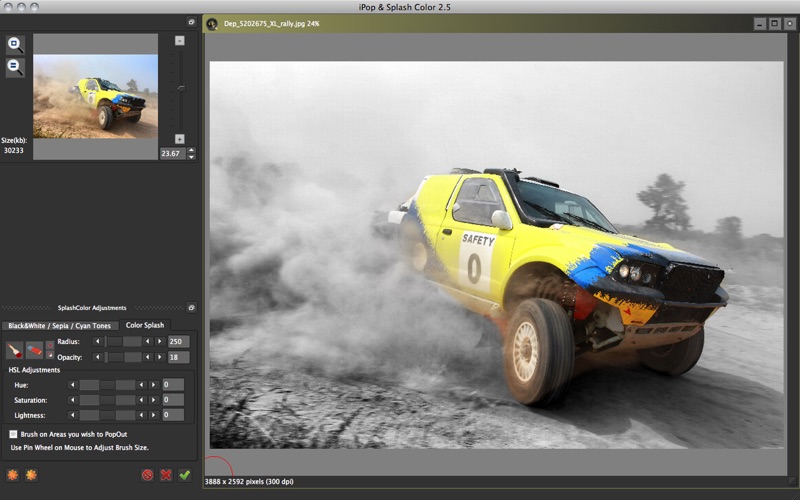This screenshot has width=800, height=500.
Task: Select the paint brush tool
Action: (x=15, y=349)
